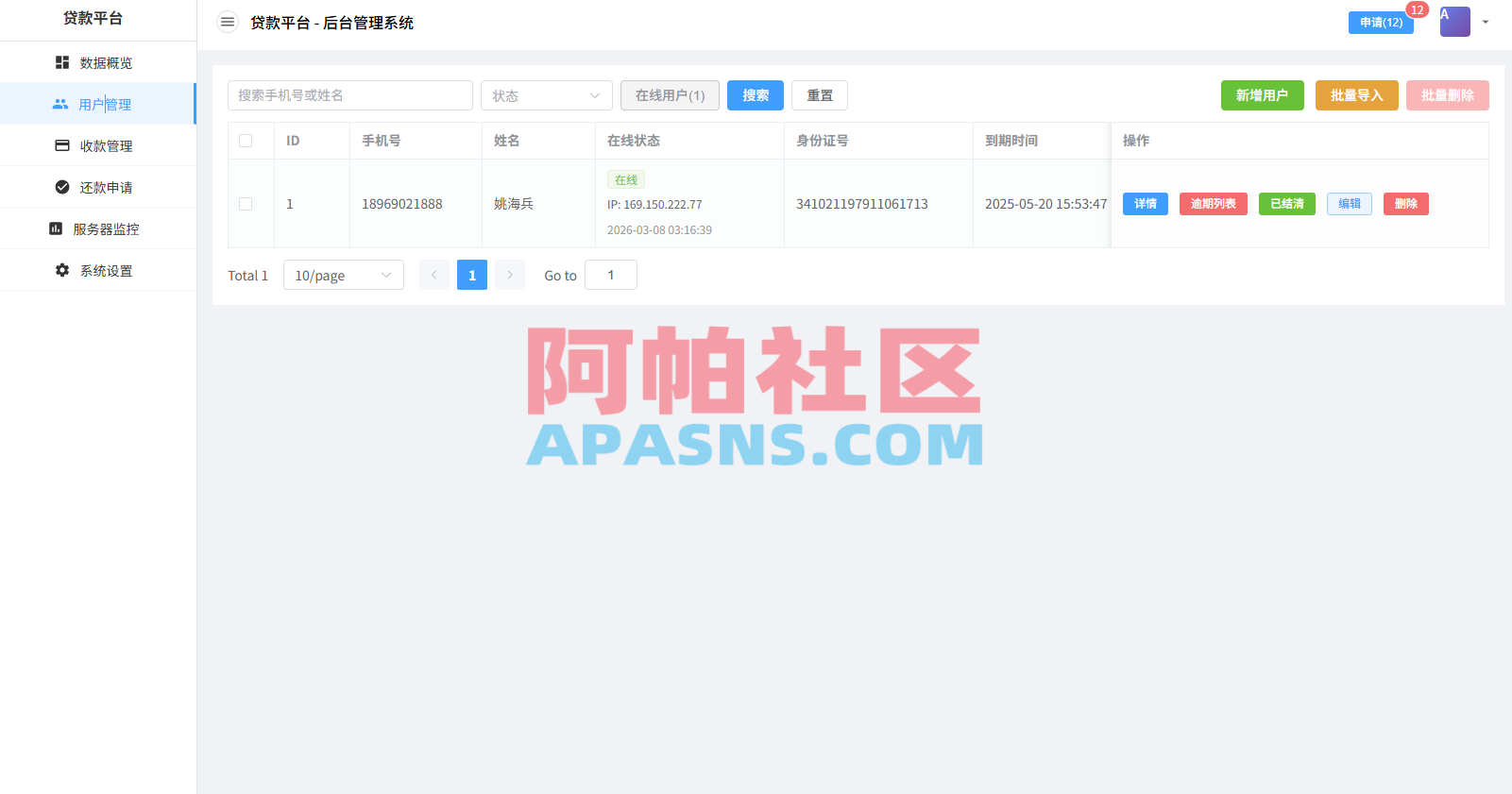Click the red 12 notification badge

tap(1417, 9)
